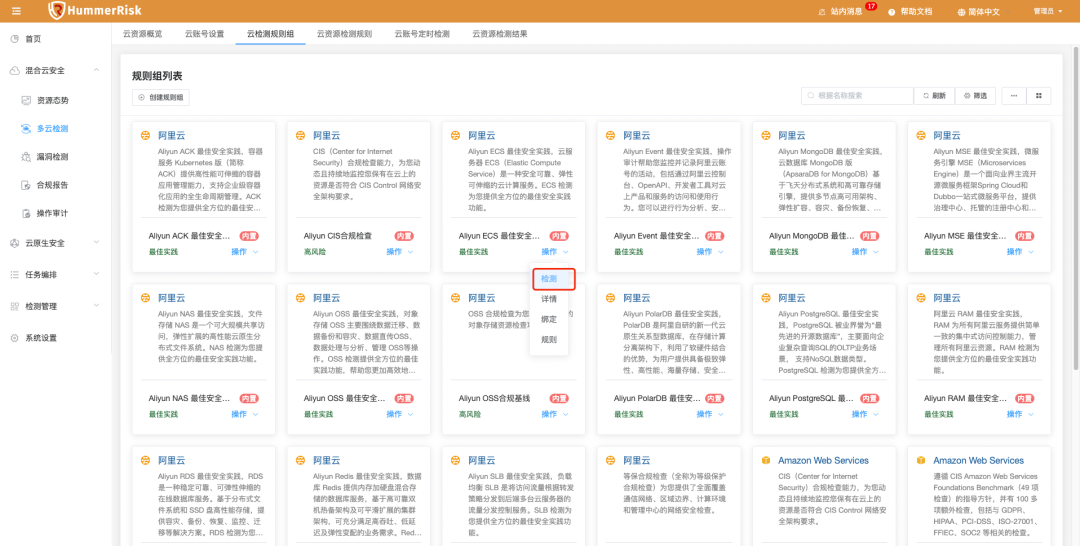Choose 详情 from the open dropdown menu

coord(549,300)
